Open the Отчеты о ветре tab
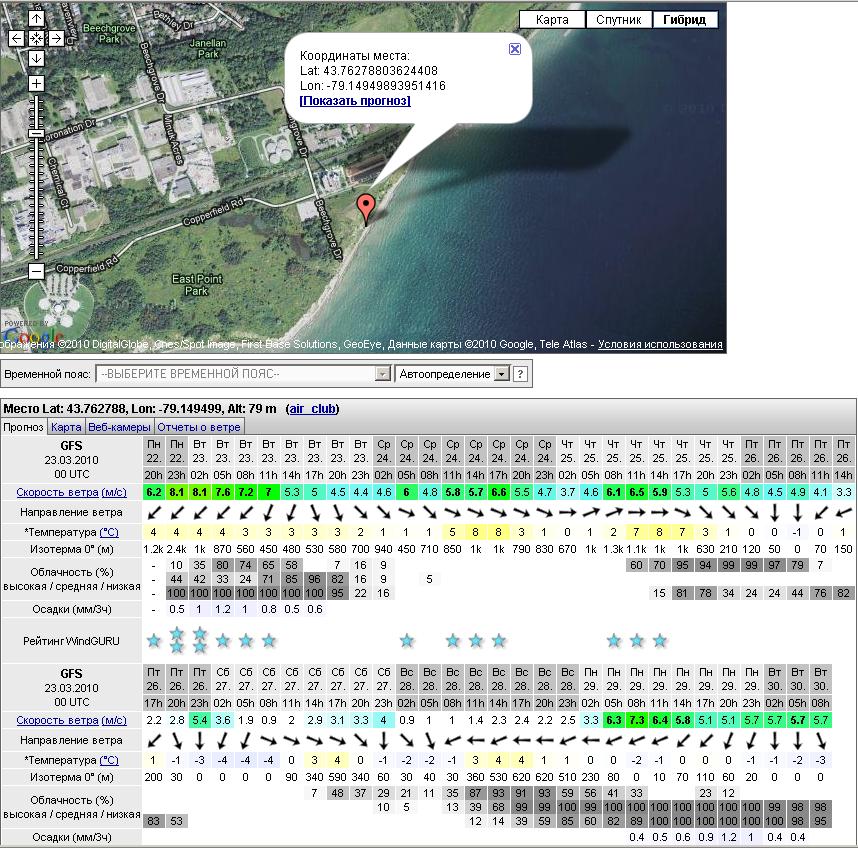Image resolution: width=858 pixels, height=848 pixels. [199, 427]
